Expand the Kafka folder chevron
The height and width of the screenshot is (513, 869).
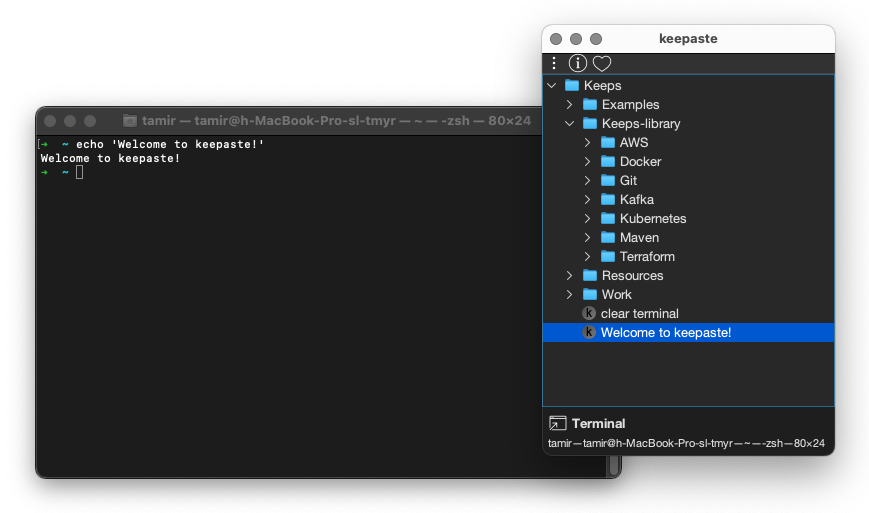[x=587, y=199]
